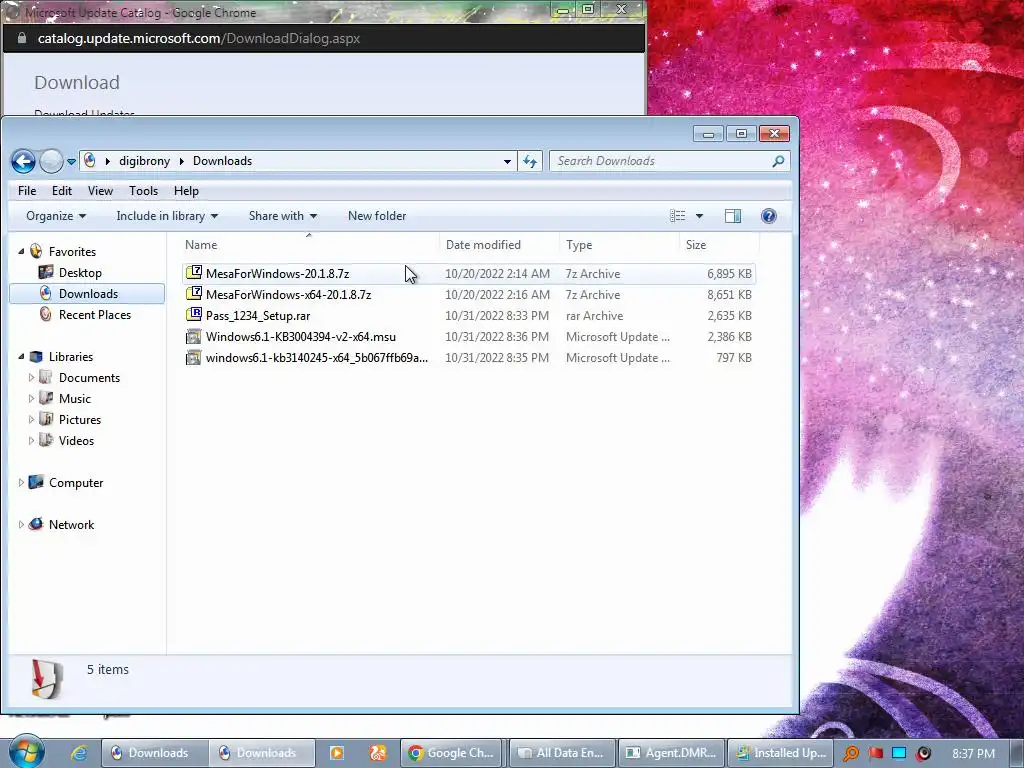Click the refresh button next to address bar

pos(530,161)
